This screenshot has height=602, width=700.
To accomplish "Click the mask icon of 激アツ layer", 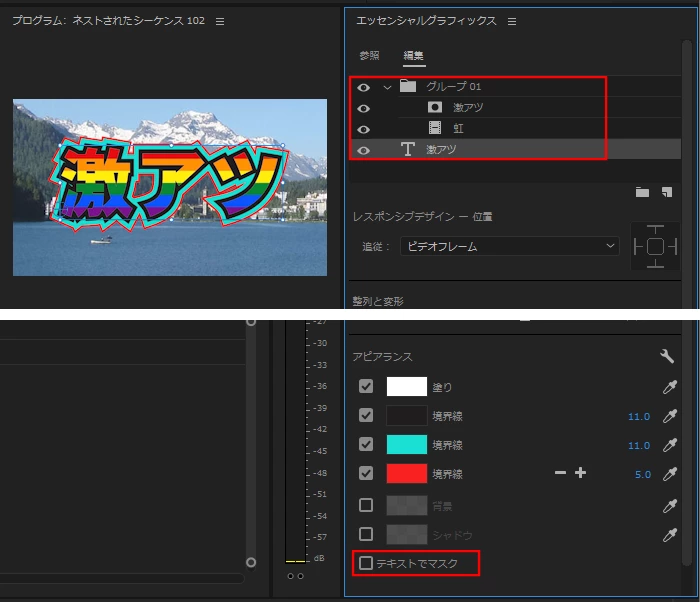I will point(435,107).
